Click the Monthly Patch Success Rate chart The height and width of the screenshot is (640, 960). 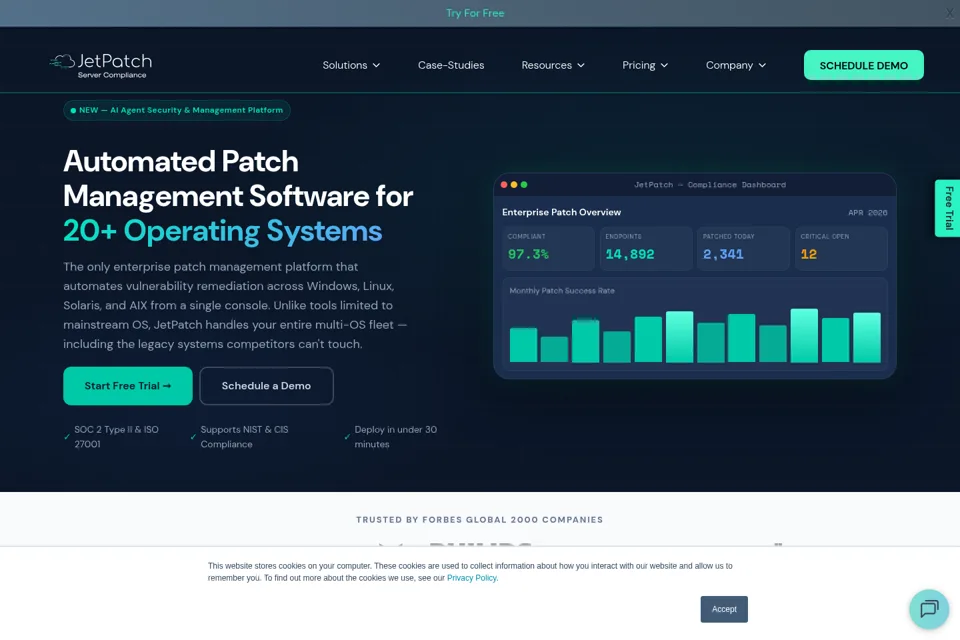[x=695, y=324]
